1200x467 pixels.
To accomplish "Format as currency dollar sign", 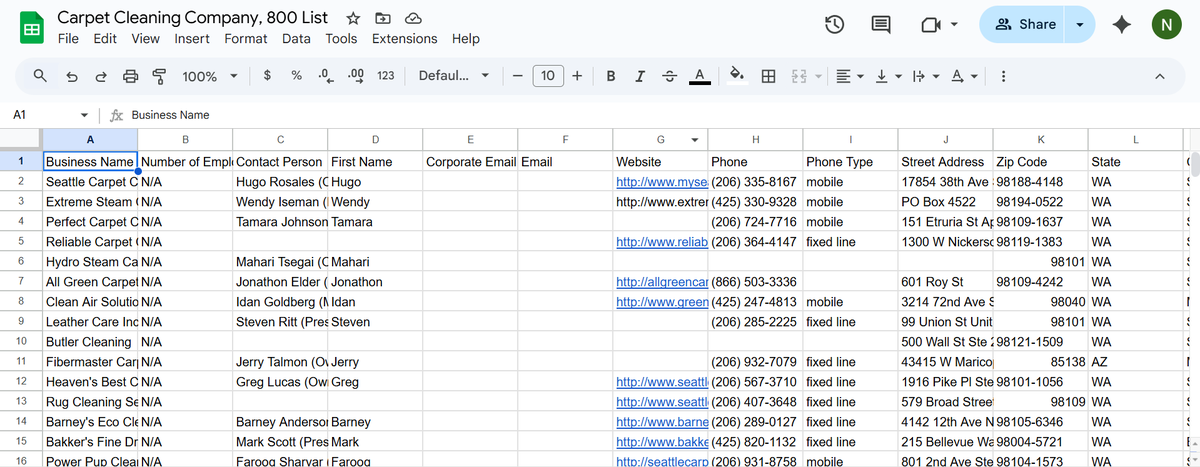I will pyautogui.click(x=267, y=75).
